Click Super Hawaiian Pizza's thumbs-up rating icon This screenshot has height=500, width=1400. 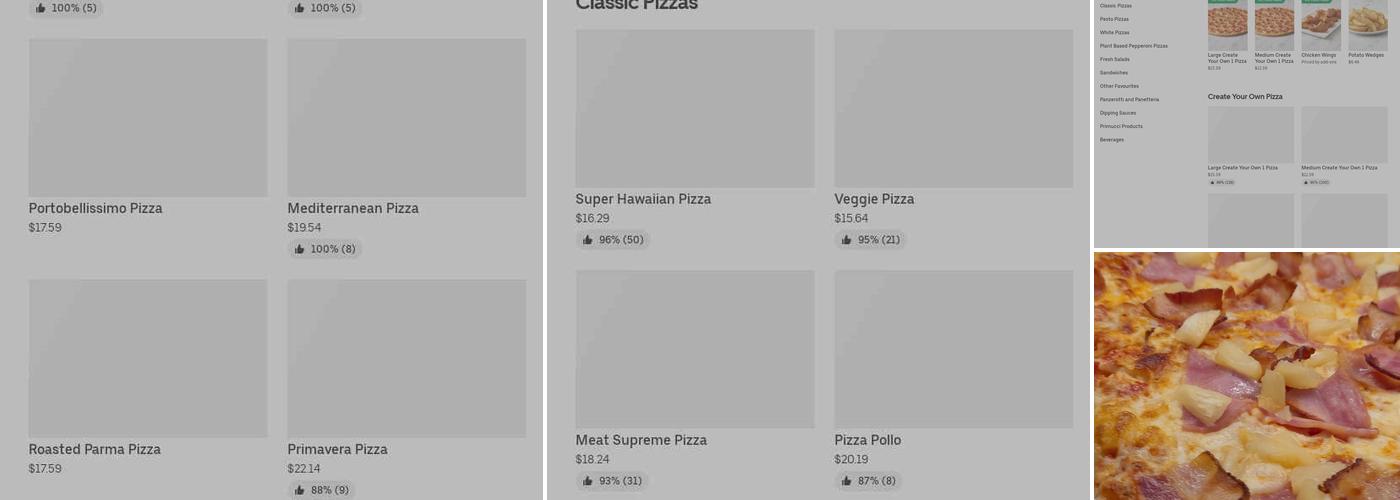587,240
